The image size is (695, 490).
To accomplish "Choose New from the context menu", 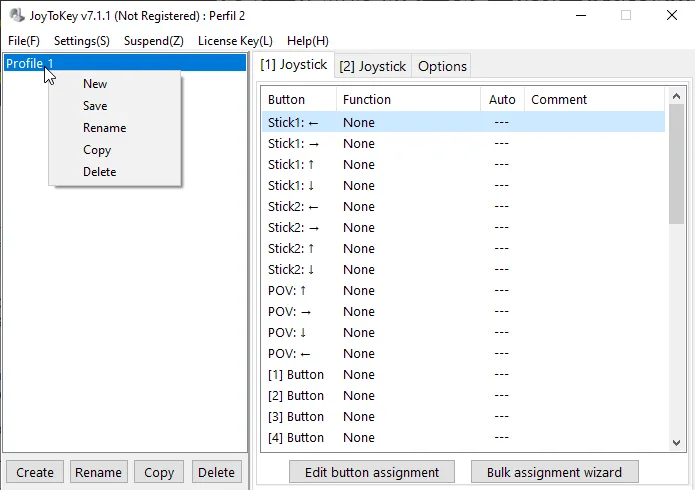I will pyautogui.click(x=95, y=84).
